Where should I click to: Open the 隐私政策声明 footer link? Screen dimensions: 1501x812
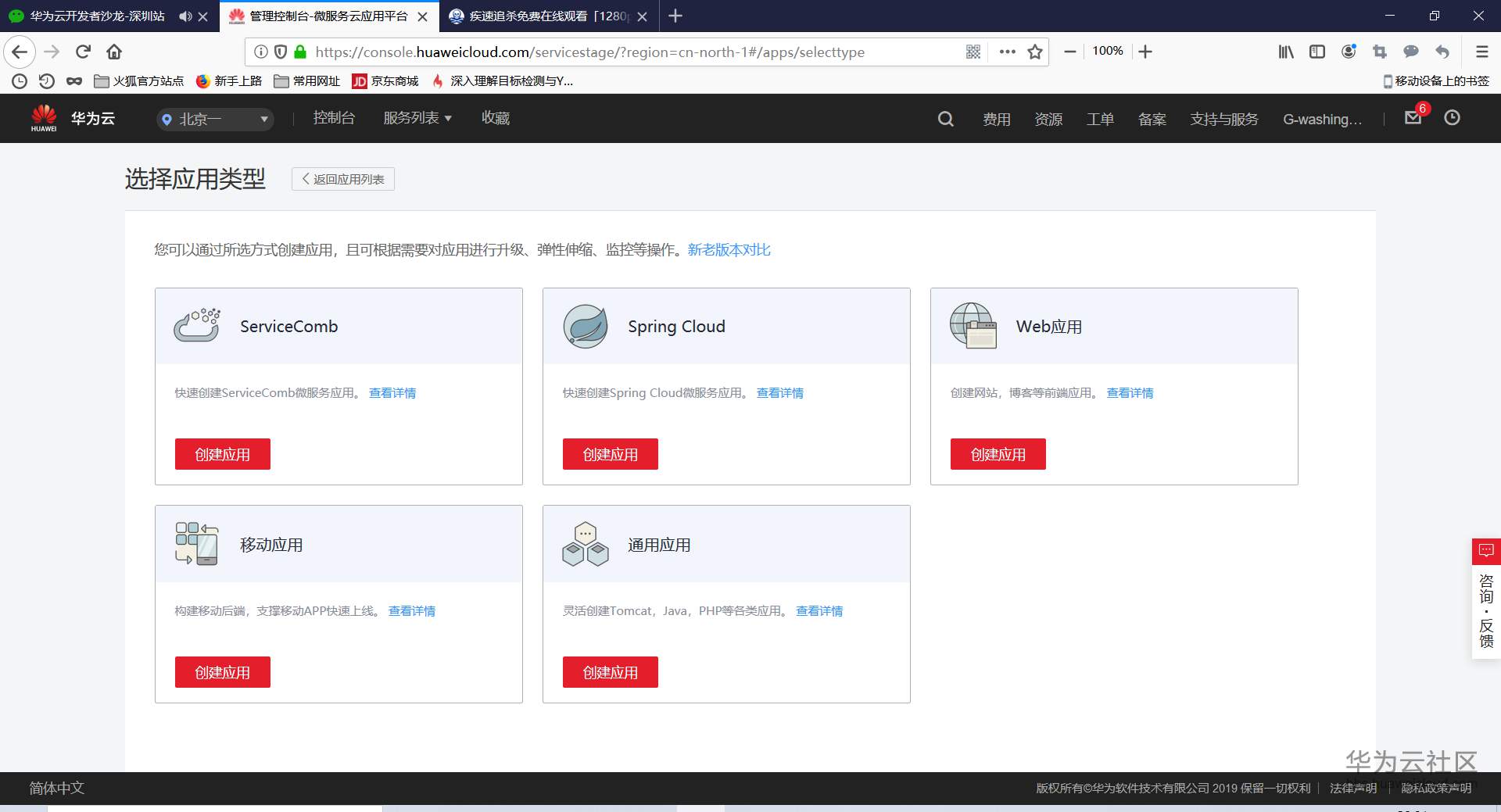pos(1436,788)
